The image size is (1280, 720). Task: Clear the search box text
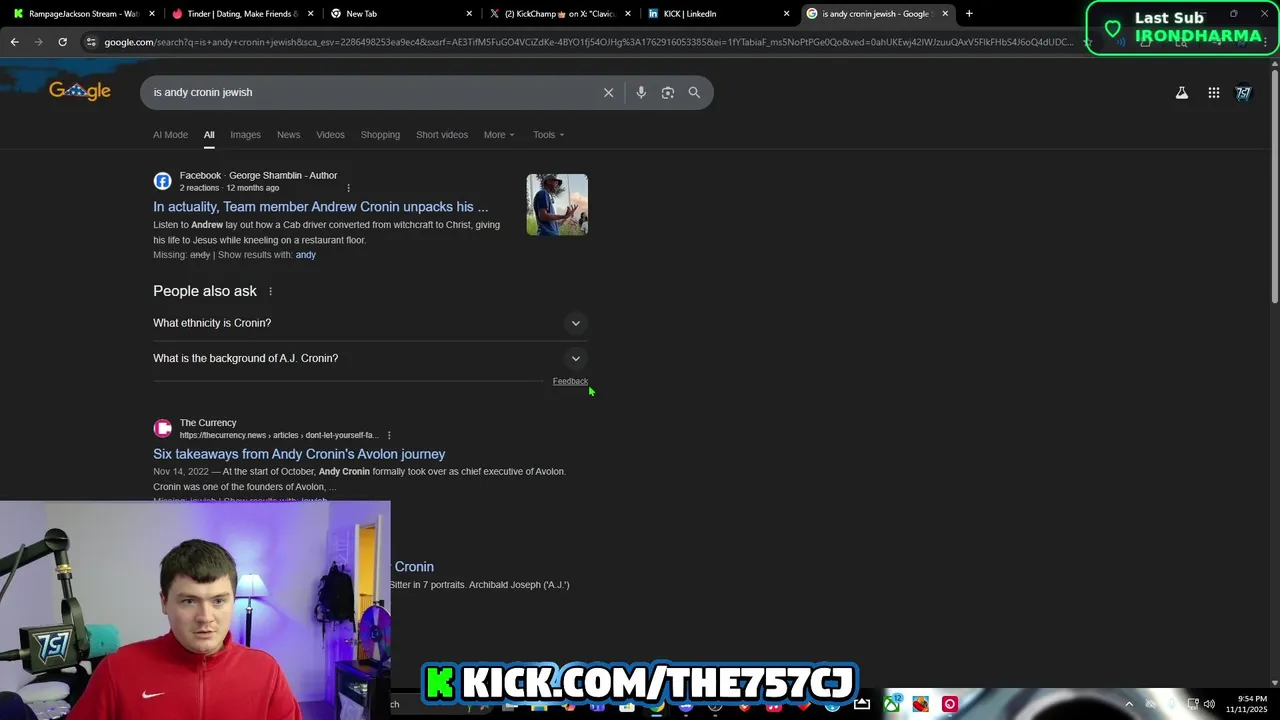click(x=608, y=92)
